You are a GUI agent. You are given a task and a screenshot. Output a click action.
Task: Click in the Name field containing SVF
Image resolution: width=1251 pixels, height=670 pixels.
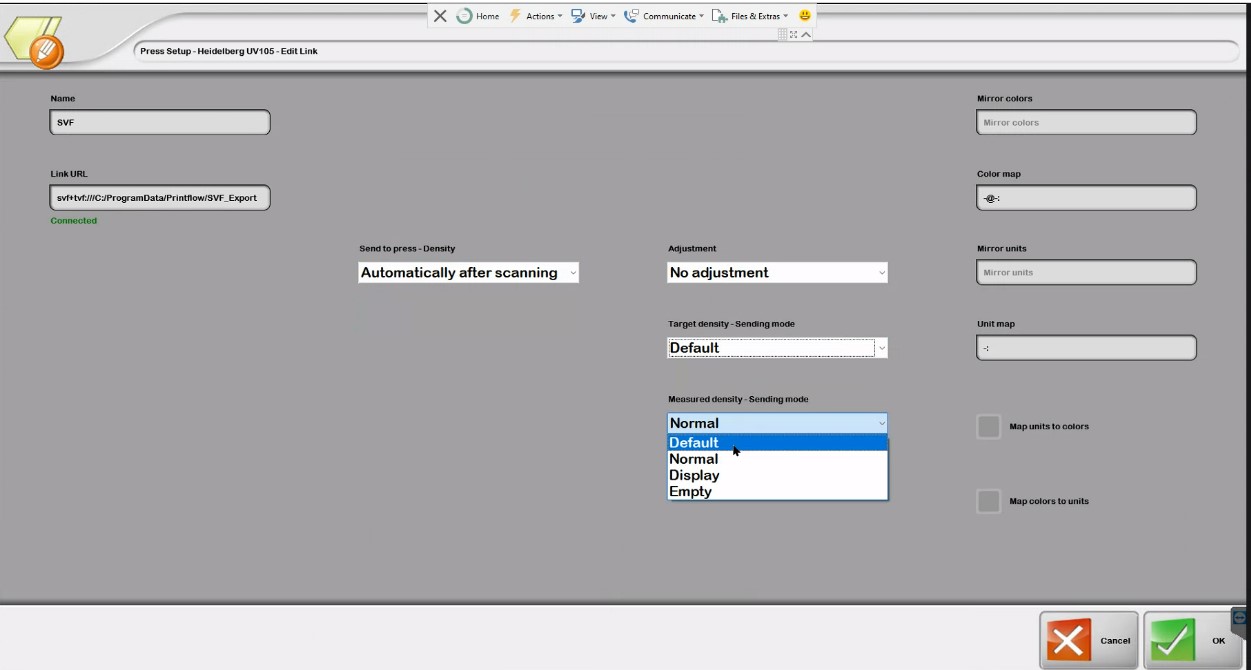(x=160, y=123)
